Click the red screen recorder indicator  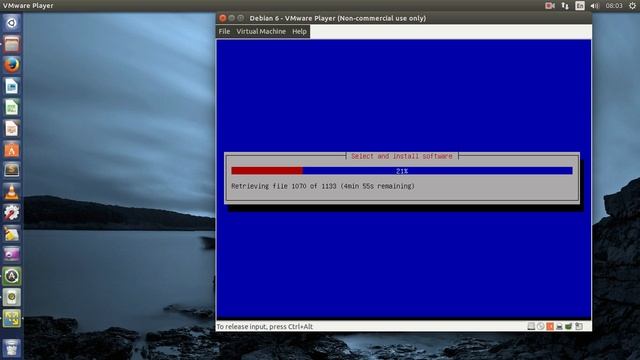pos(550,6)
